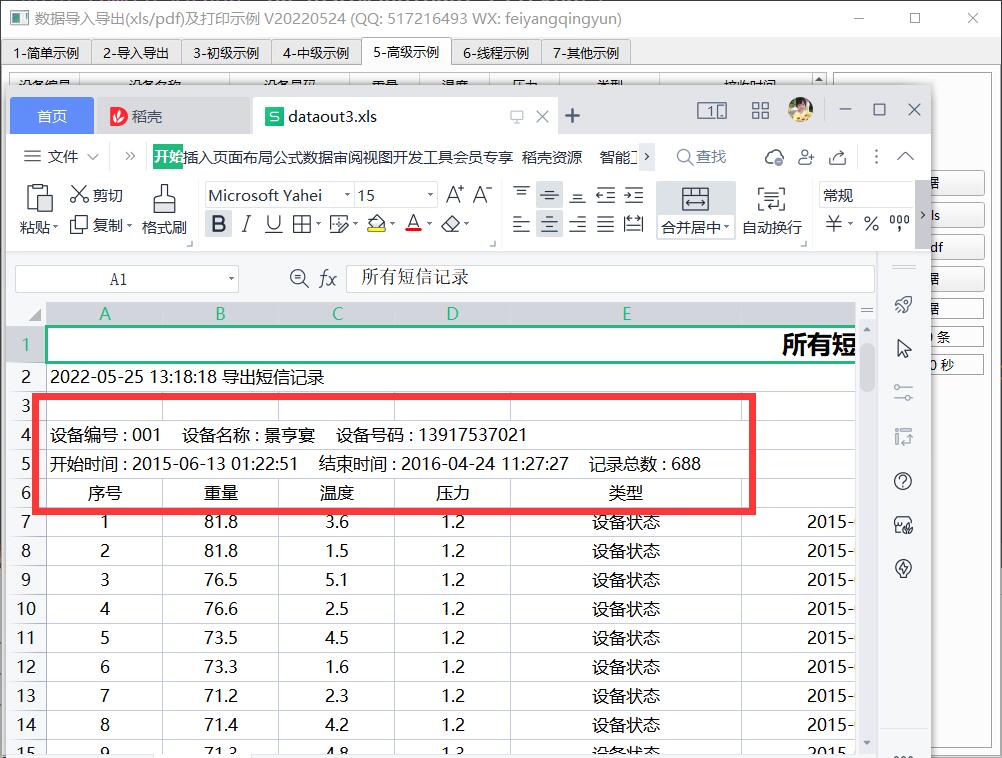Screen dimensions: 1002x758
Task: Click the fill color bucket icon
Action: pos(376,224)
